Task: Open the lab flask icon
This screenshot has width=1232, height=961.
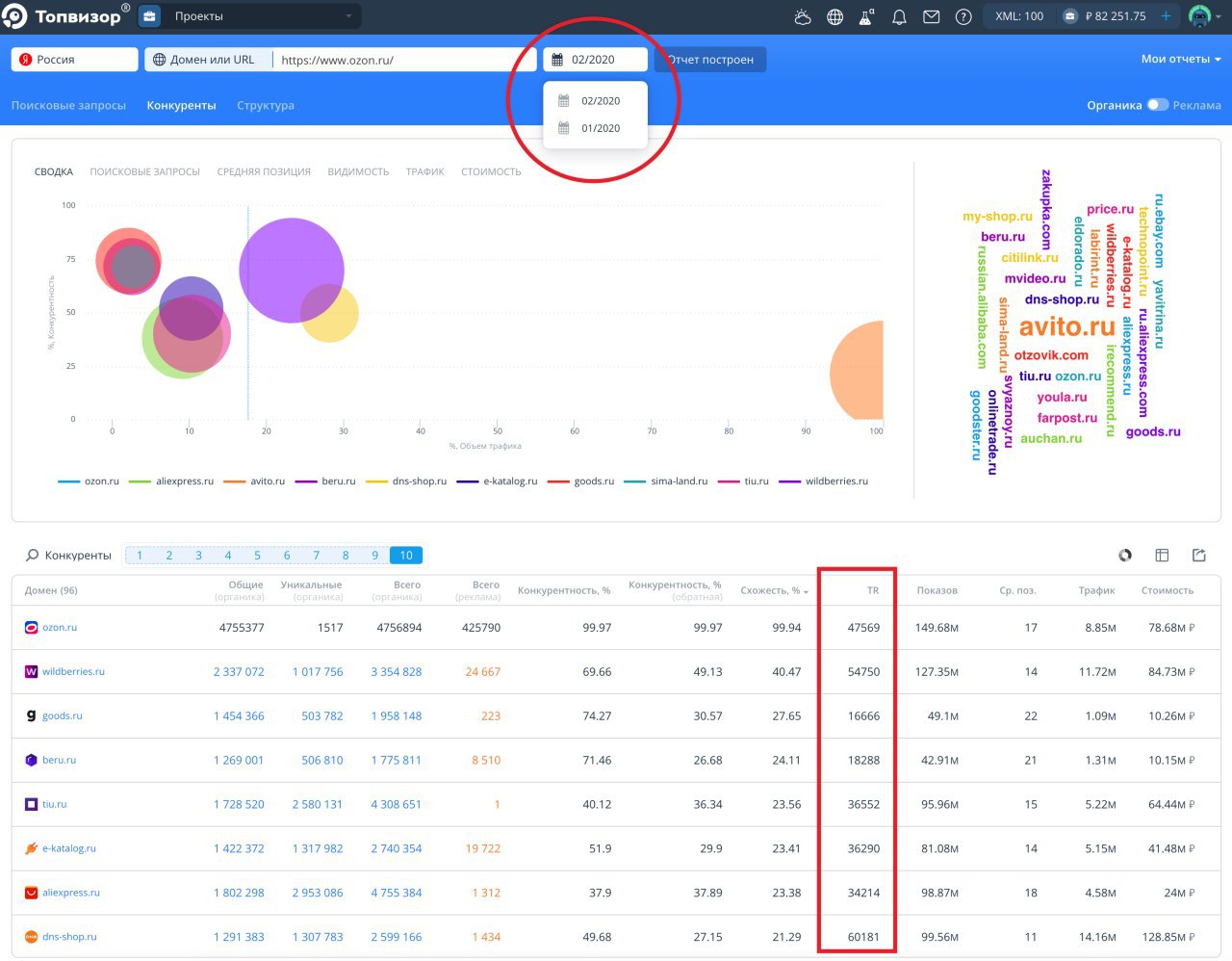Action: point(866,16)
